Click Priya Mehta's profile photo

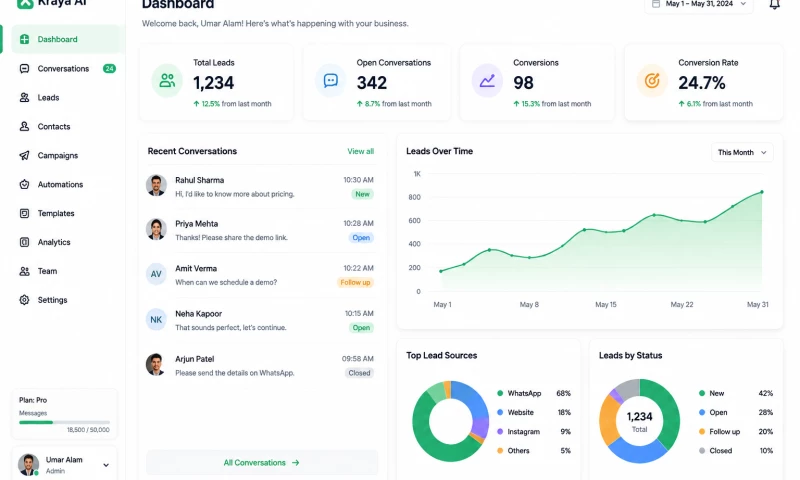(x=156, y=230)
